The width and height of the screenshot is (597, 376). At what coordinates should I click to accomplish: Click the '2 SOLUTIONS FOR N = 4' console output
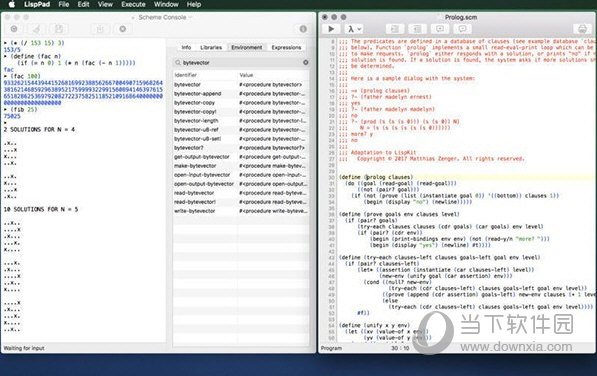tap(39, 130)
